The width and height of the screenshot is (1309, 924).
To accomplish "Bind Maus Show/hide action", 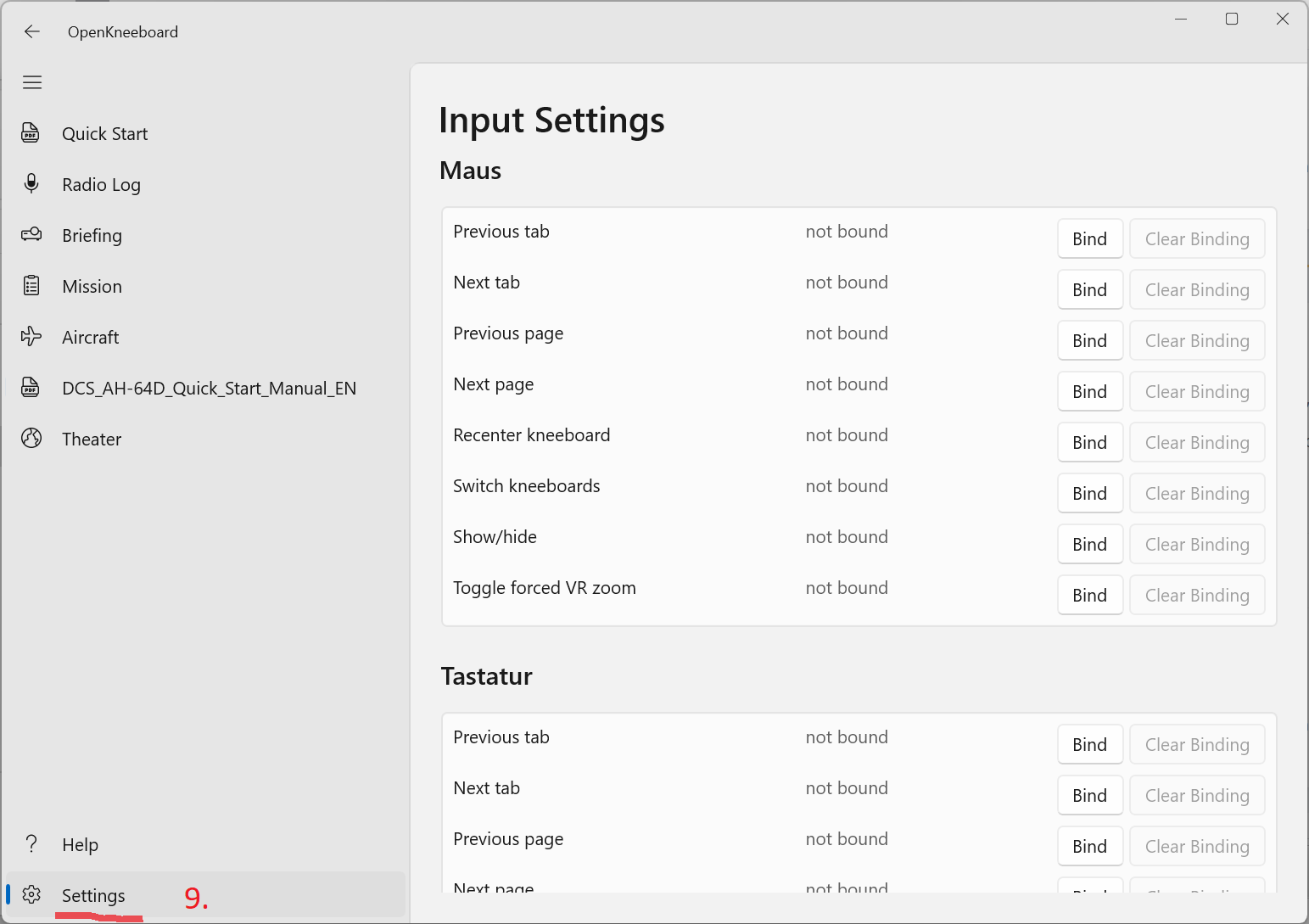I will tap(1090, 544).
